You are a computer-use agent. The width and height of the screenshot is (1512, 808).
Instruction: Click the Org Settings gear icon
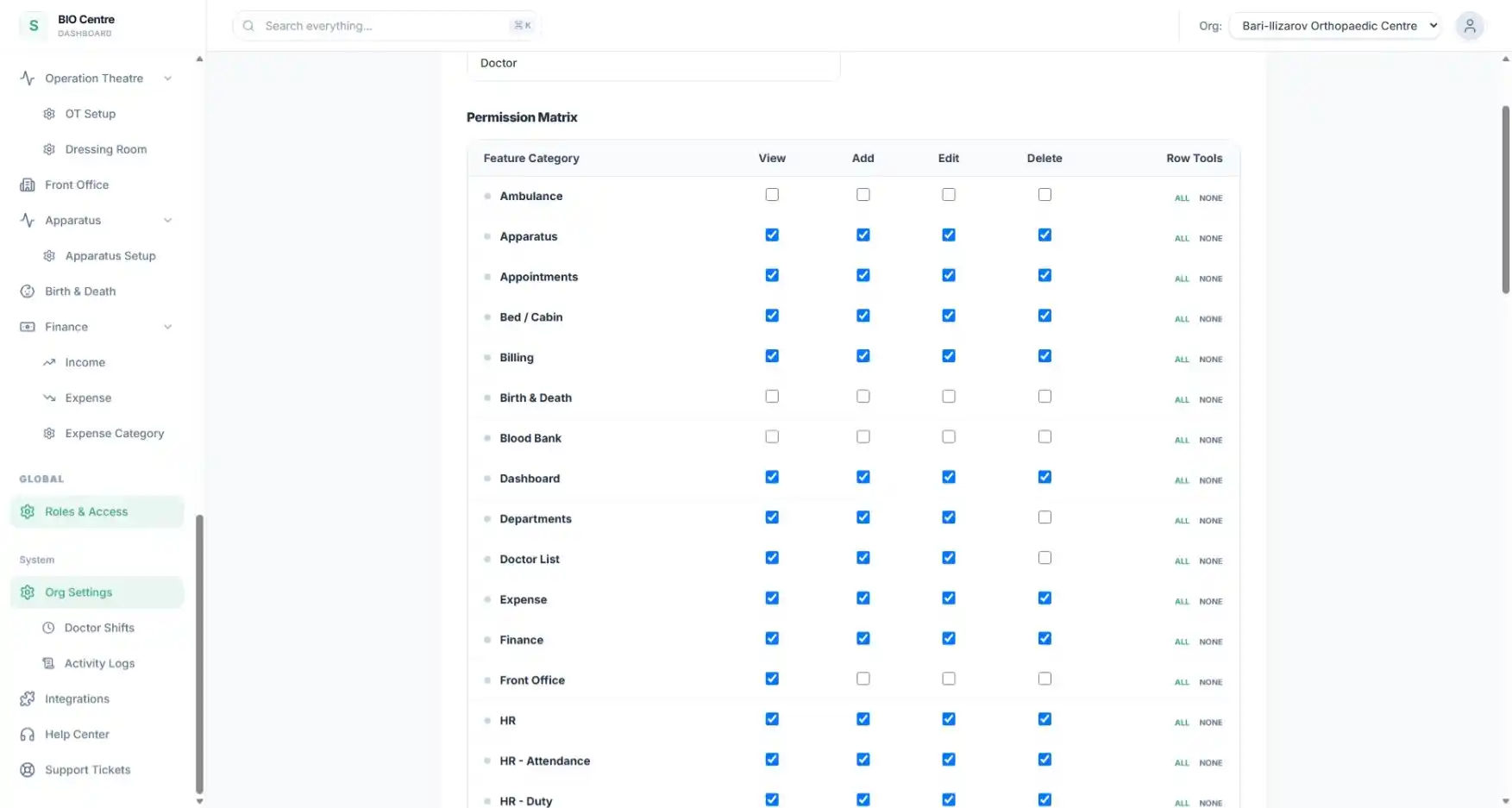(28, 592)
